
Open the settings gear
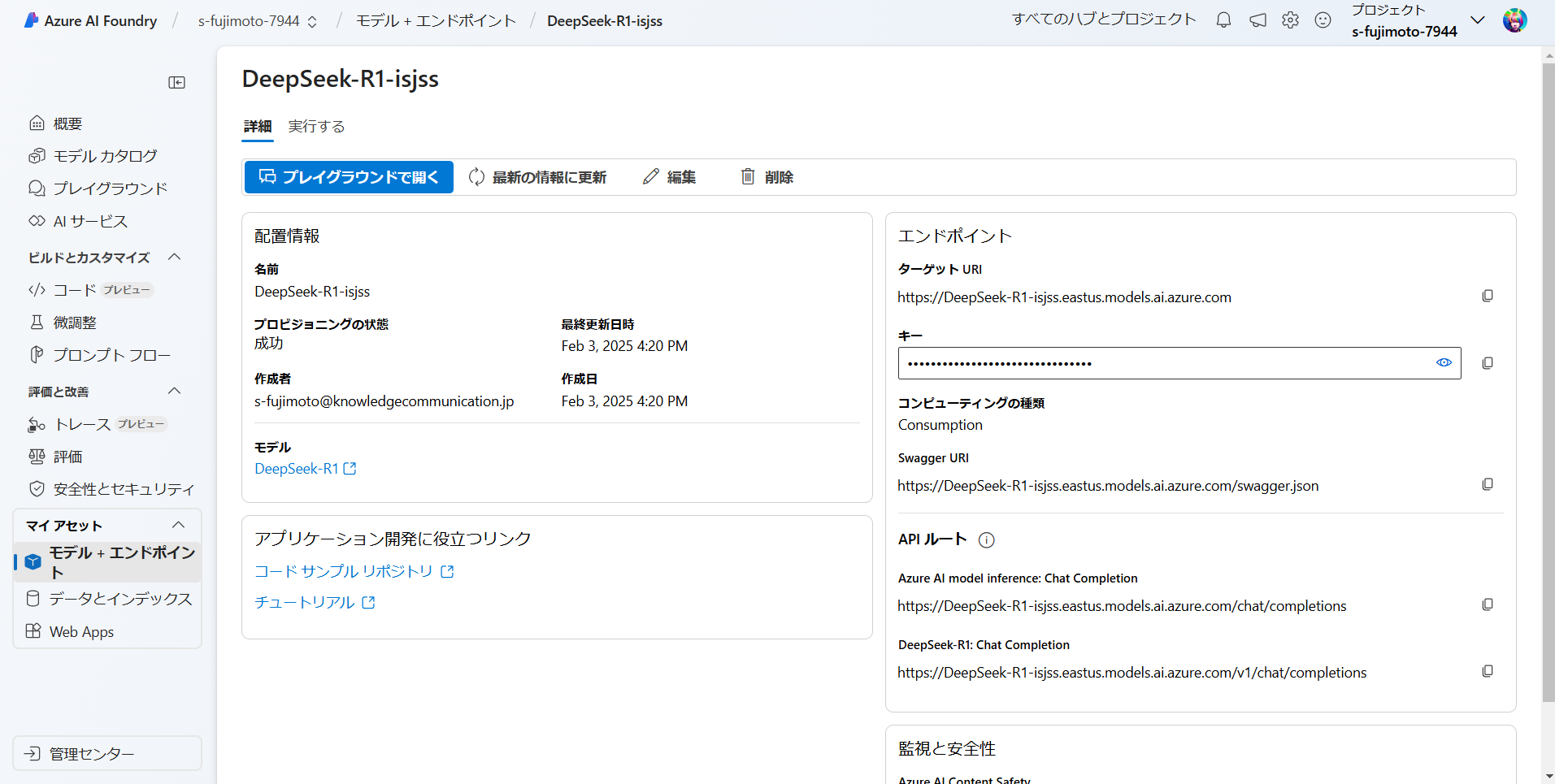click(1290, 20)
